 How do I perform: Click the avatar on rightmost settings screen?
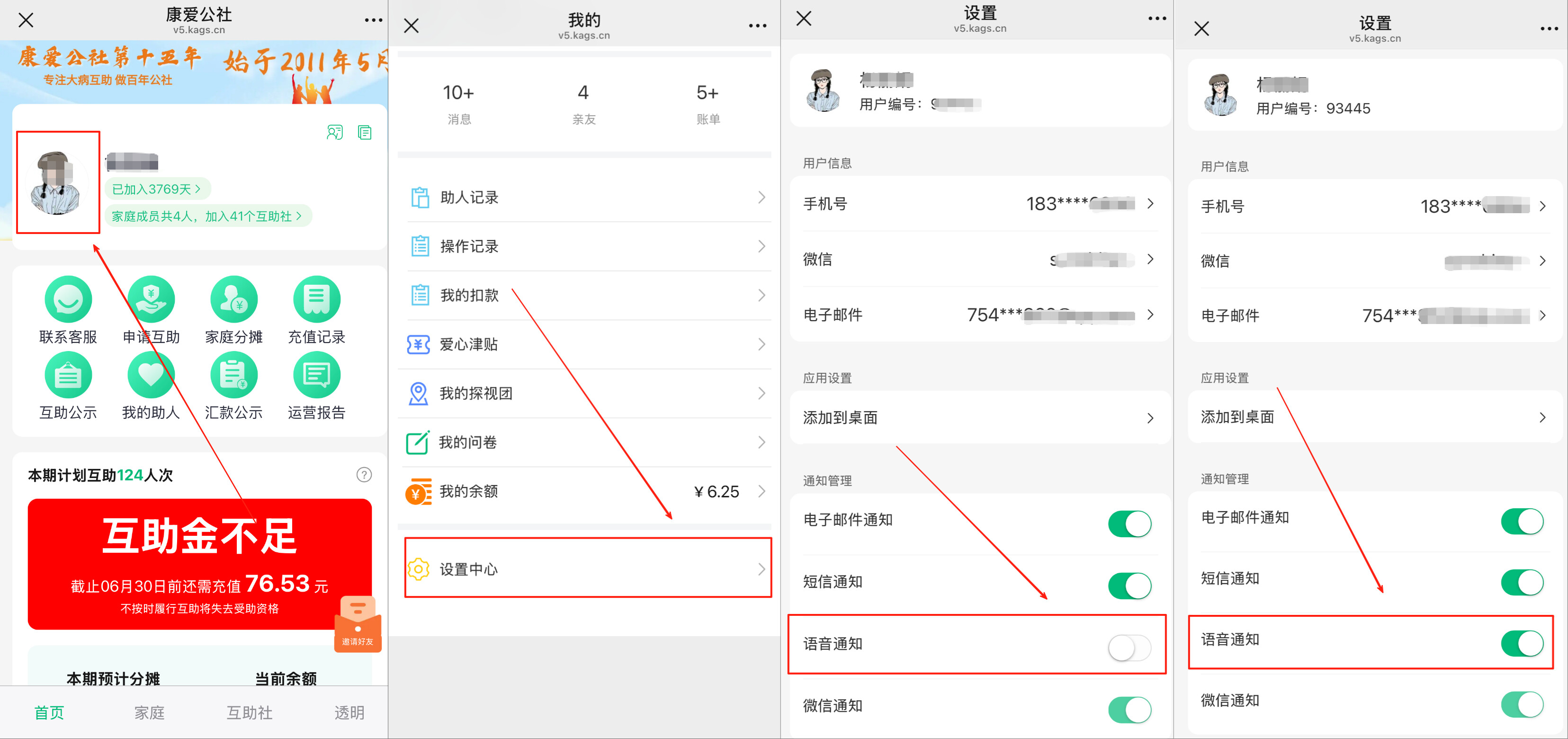tap(1220, 96)
